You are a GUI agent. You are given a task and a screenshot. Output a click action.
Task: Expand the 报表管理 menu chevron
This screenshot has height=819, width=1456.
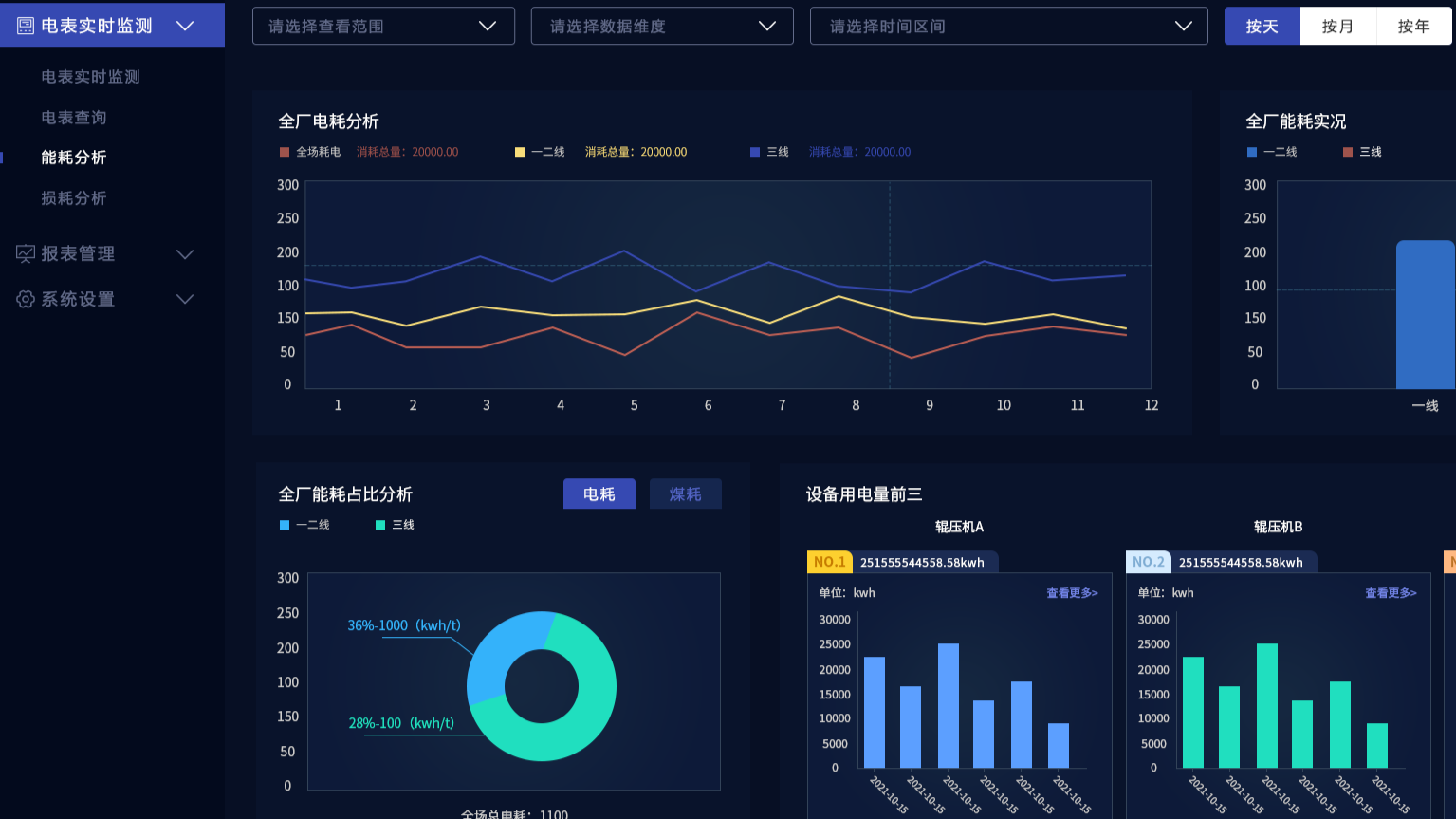pos(185,254)
